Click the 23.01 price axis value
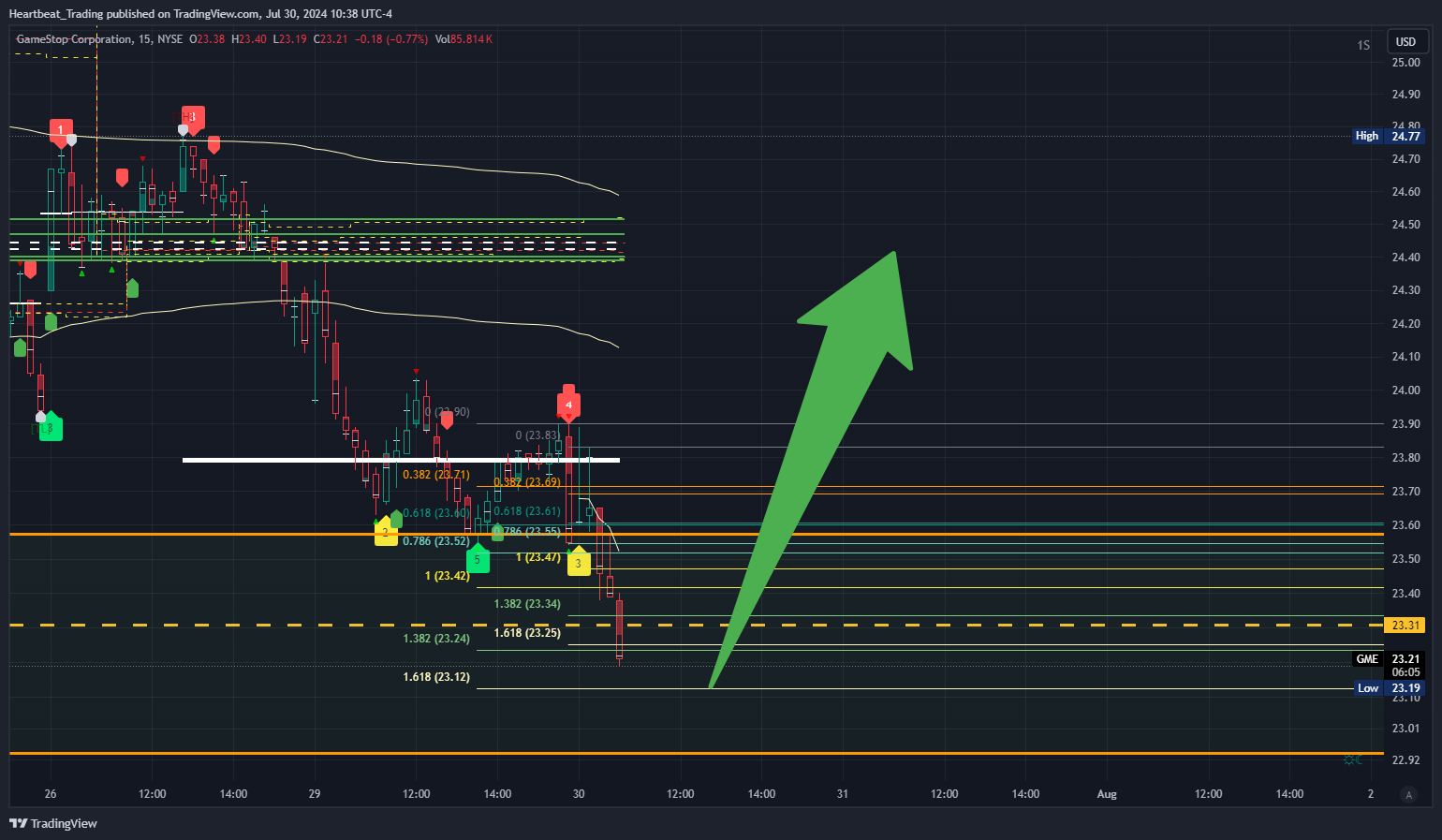The height and width of the screenshot is (840, 1442). click(x=1405, y=729)
